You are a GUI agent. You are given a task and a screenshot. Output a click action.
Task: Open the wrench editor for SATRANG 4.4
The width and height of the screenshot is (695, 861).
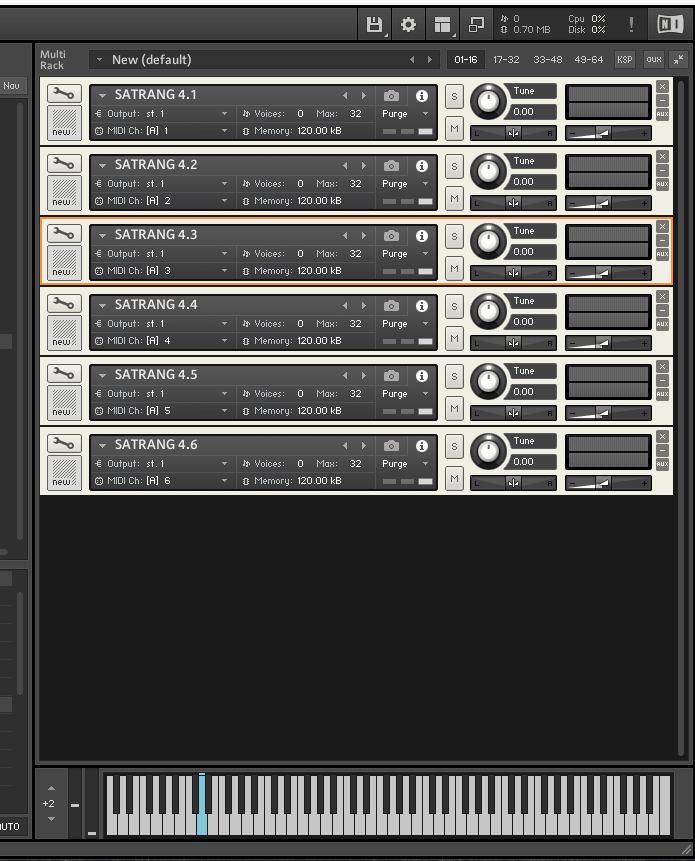click(x=64, y=304)
